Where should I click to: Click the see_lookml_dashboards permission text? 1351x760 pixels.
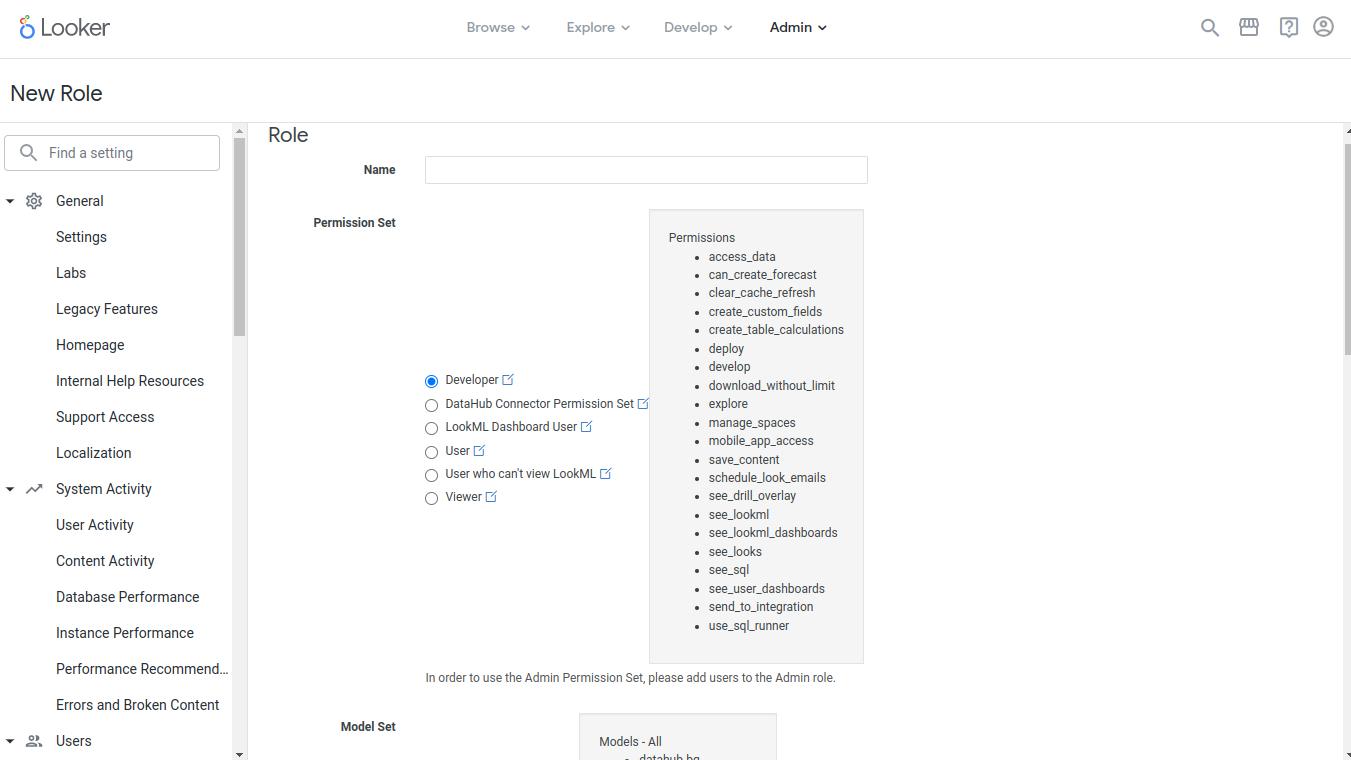point(773,533)
